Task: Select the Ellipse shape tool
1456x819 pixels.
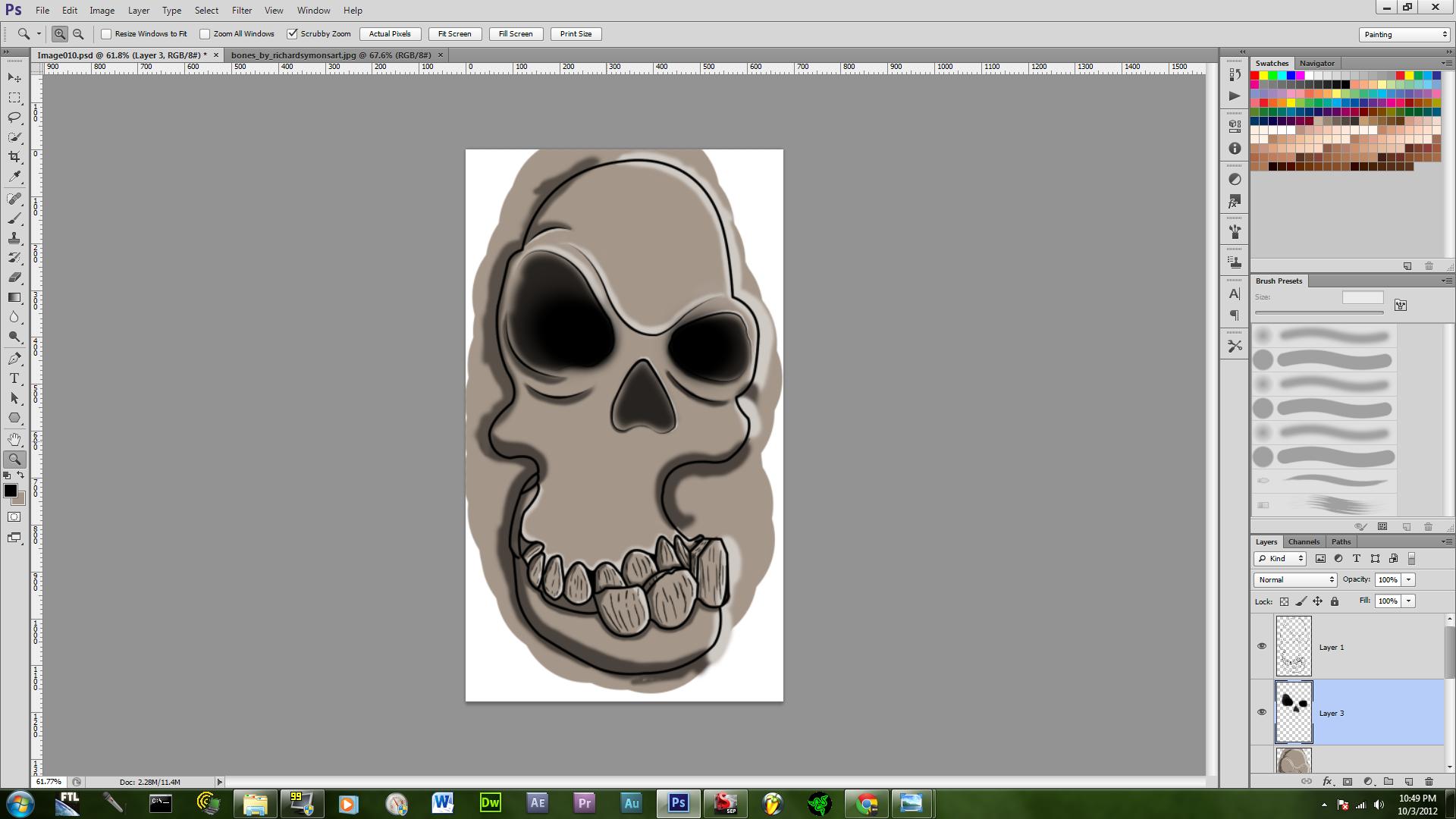Action: [14, 418]
